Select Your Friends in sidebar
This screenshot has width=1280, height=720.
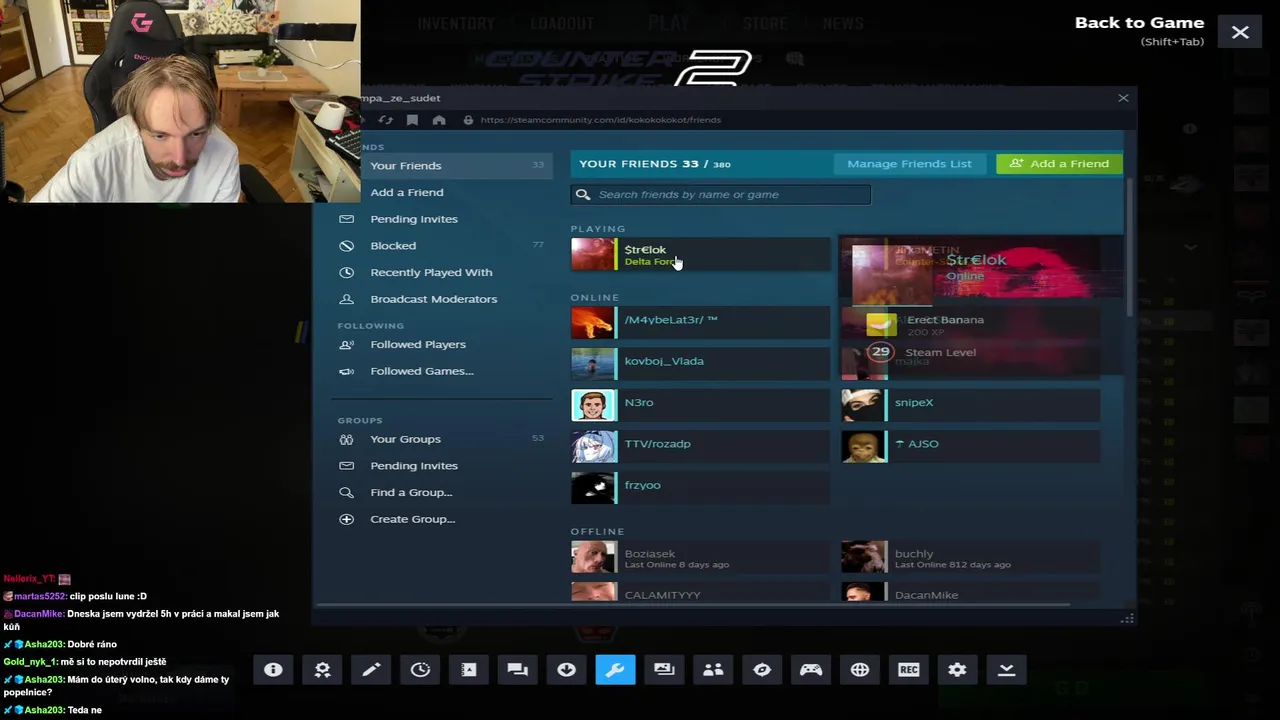tap(443, 165)
